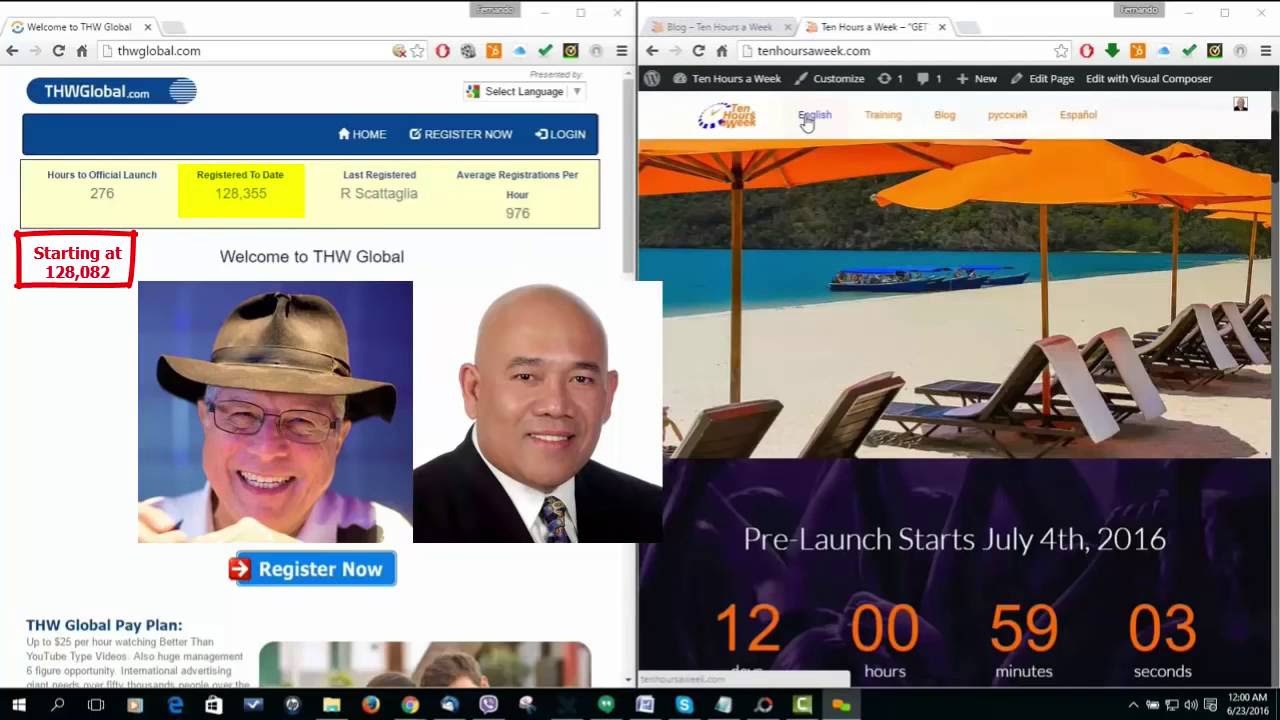
Task: Bookmark thwglobal.com with the star icon
Action: point(417,51)
